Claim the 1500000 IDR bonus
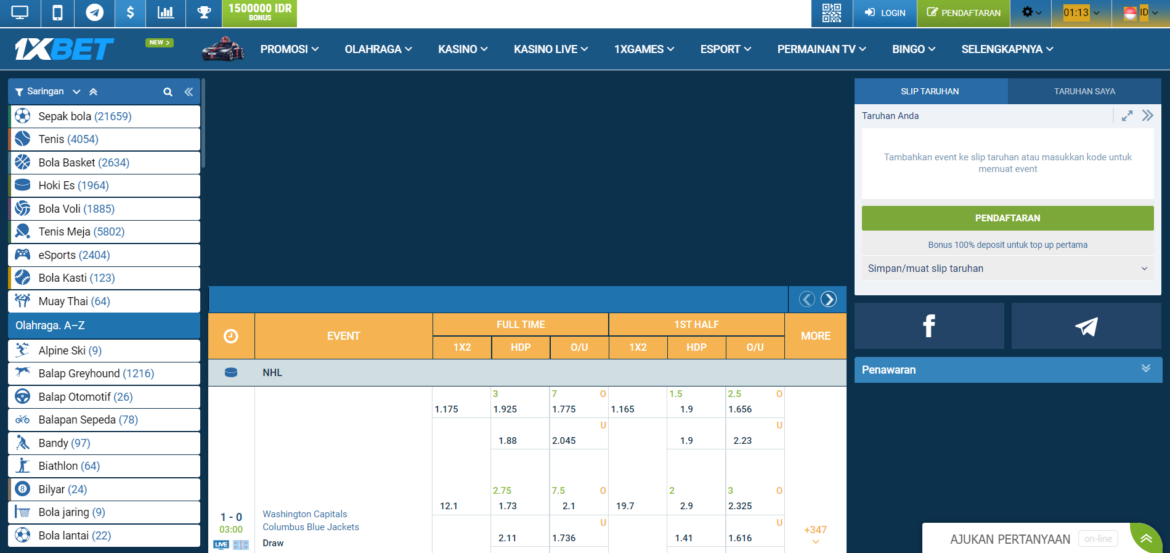This screenshot has height=553, width=1170. click(x=260, y=13)
